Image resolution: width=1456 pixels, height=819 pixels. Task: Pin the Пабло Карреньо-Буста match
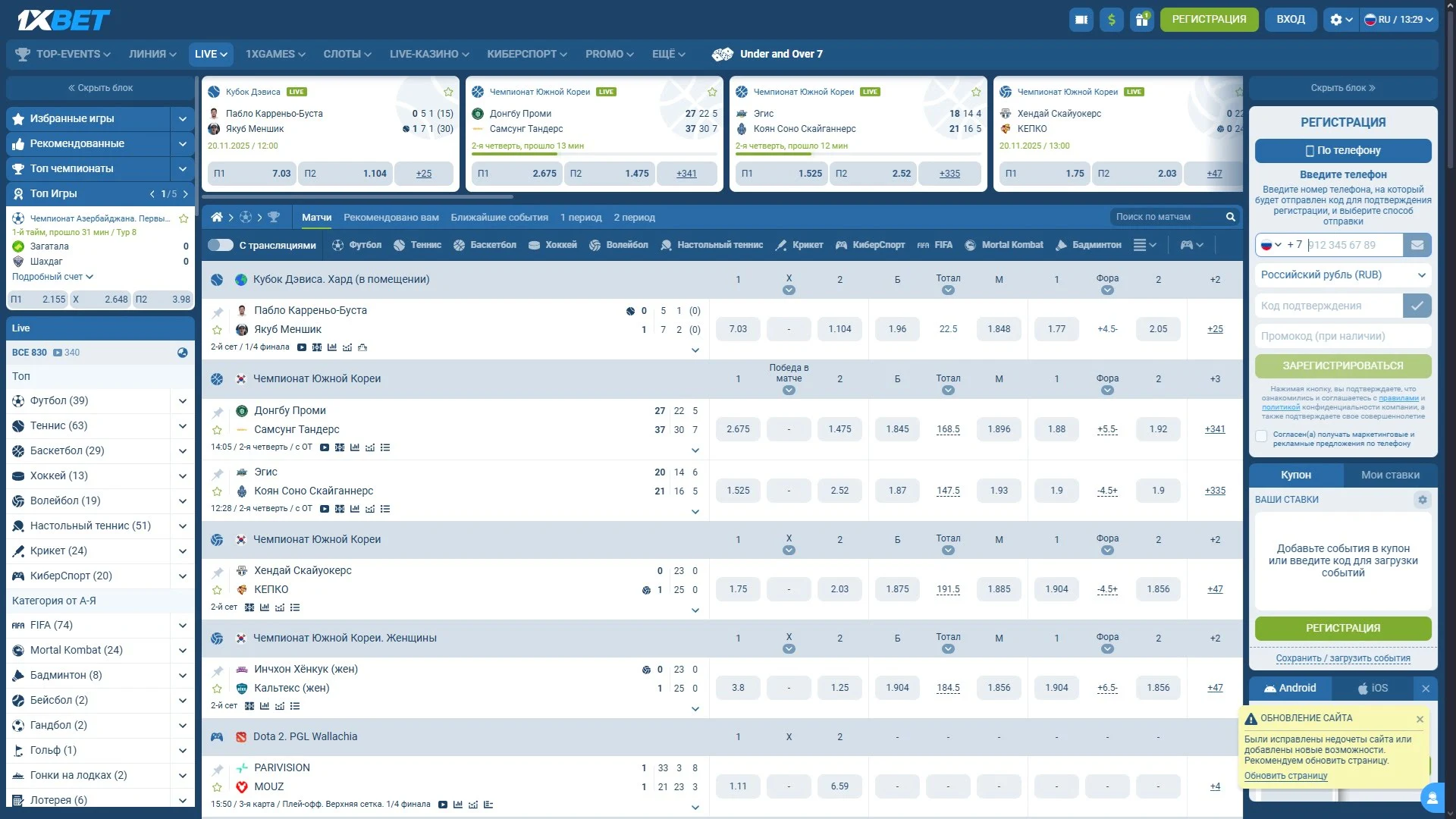click(x=218, y=312)
